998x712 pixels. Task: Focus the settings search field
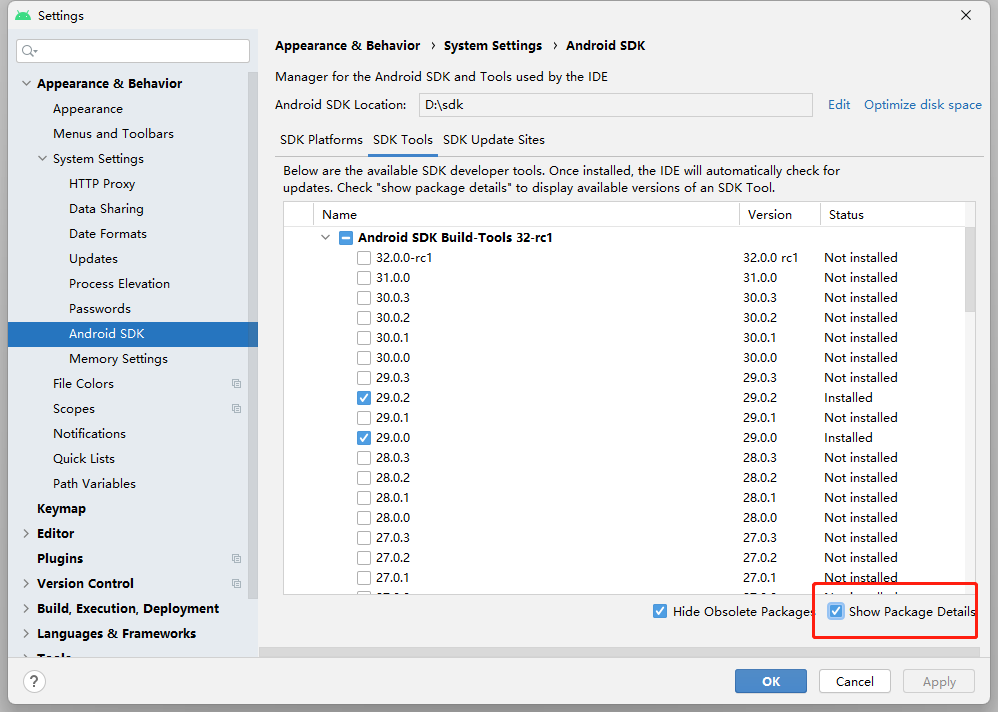(133, 51)
